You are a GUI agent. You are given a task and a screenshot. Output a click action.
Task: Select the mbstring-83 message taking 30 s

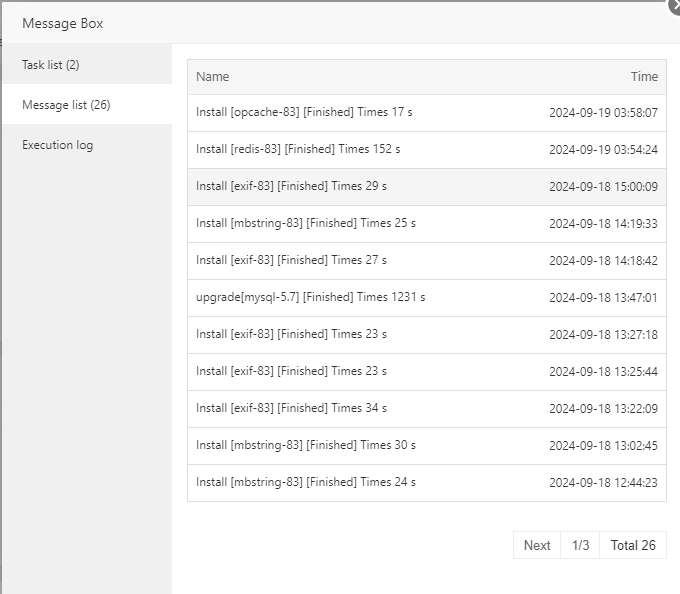tap(305, 445)
